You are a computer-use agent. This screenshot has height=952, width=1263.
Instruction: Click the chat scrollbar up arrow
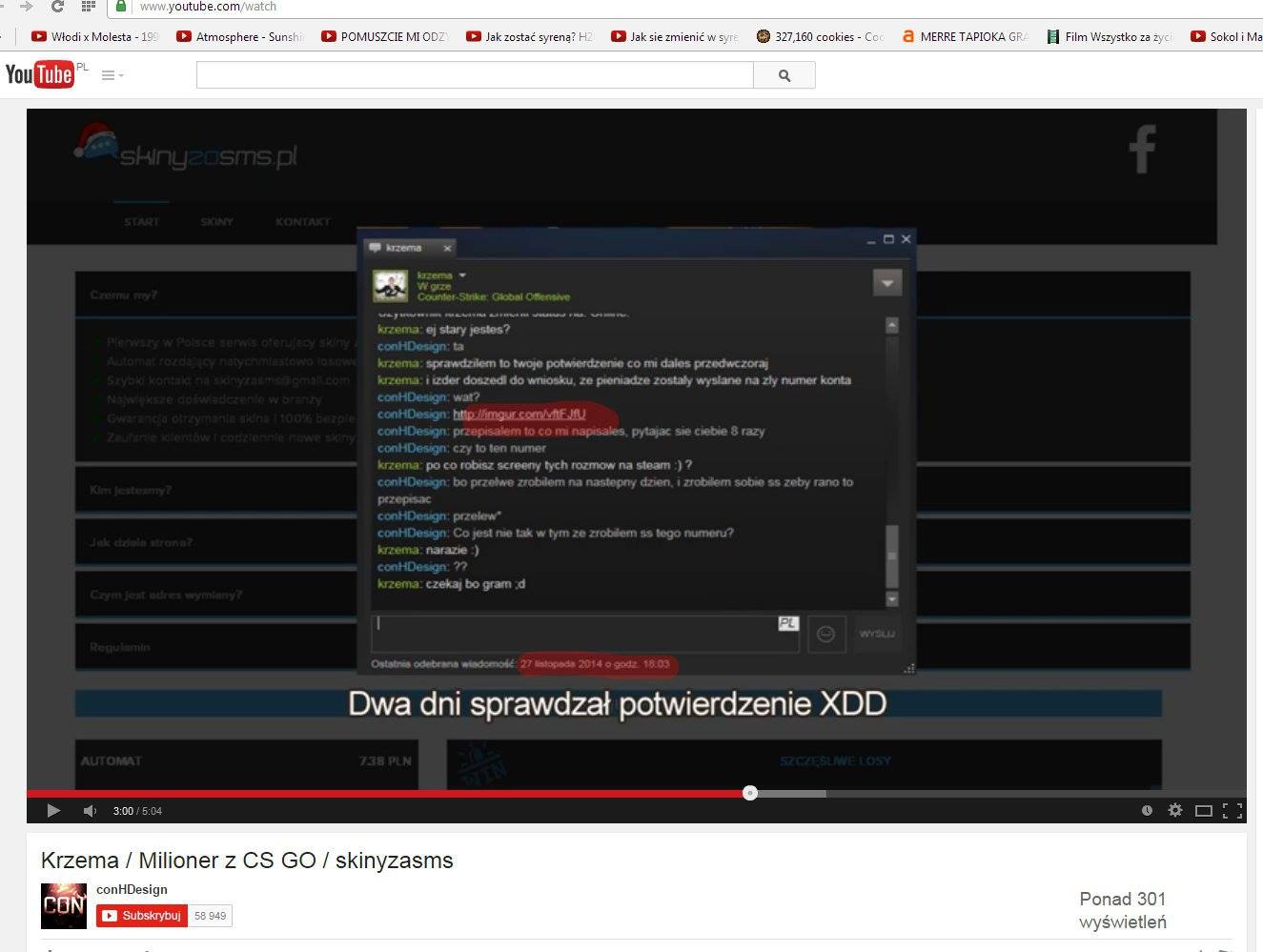(x=892, y=325)
